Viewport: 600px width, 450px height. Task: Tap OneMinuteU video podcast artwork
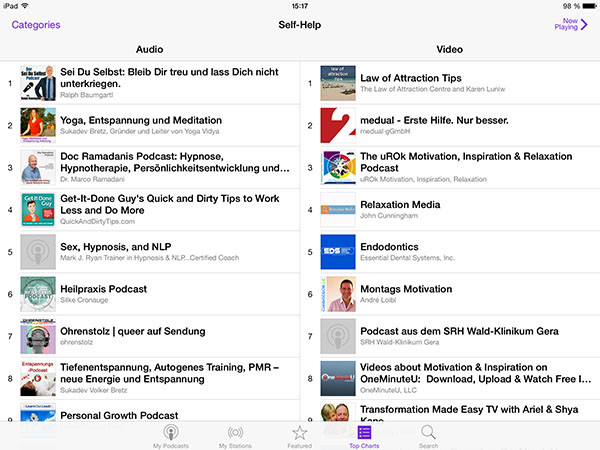coord(338,378)
